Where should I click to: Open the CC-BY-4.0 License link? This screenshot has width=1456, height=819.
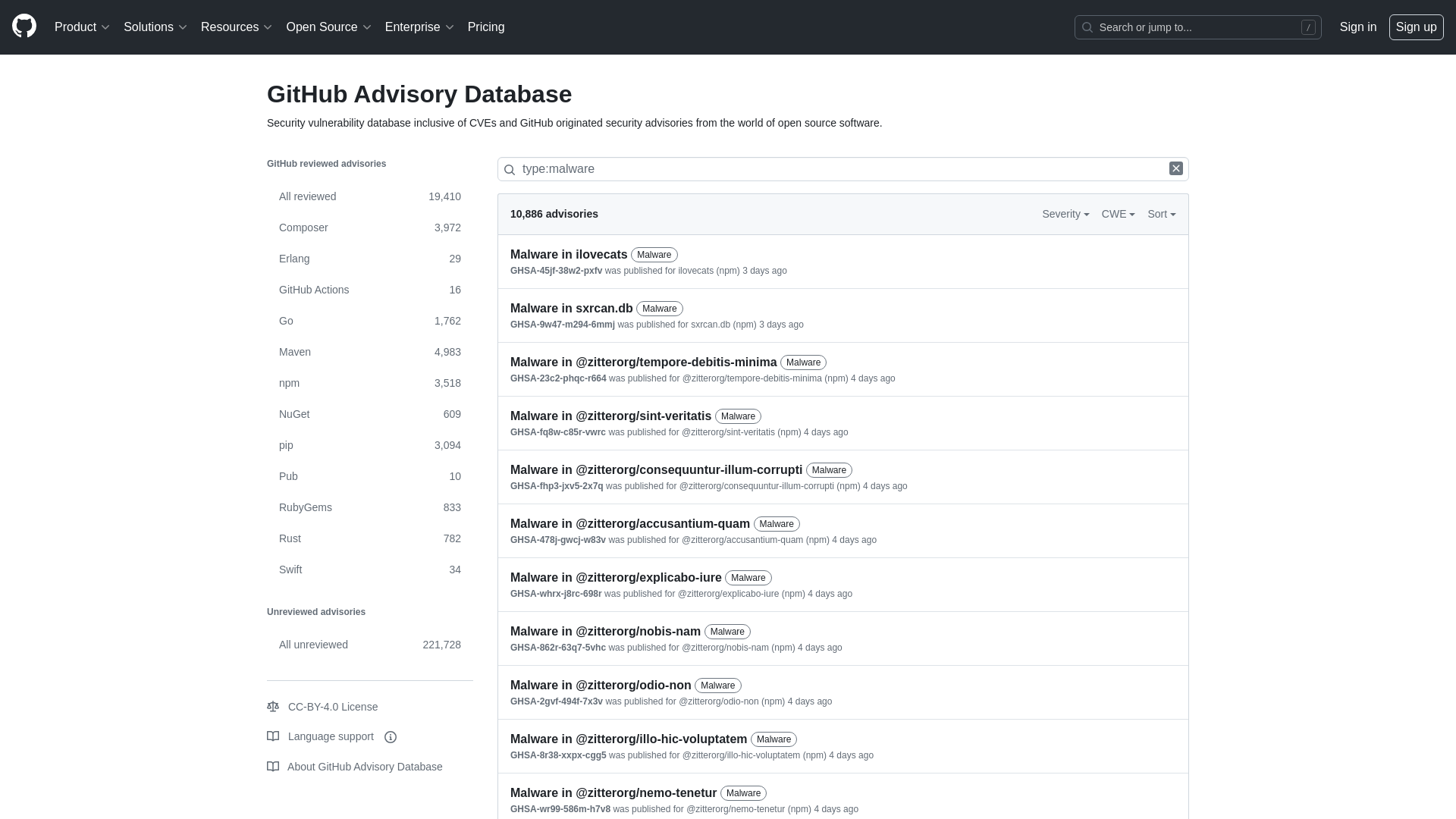click(x=333, y=707)
